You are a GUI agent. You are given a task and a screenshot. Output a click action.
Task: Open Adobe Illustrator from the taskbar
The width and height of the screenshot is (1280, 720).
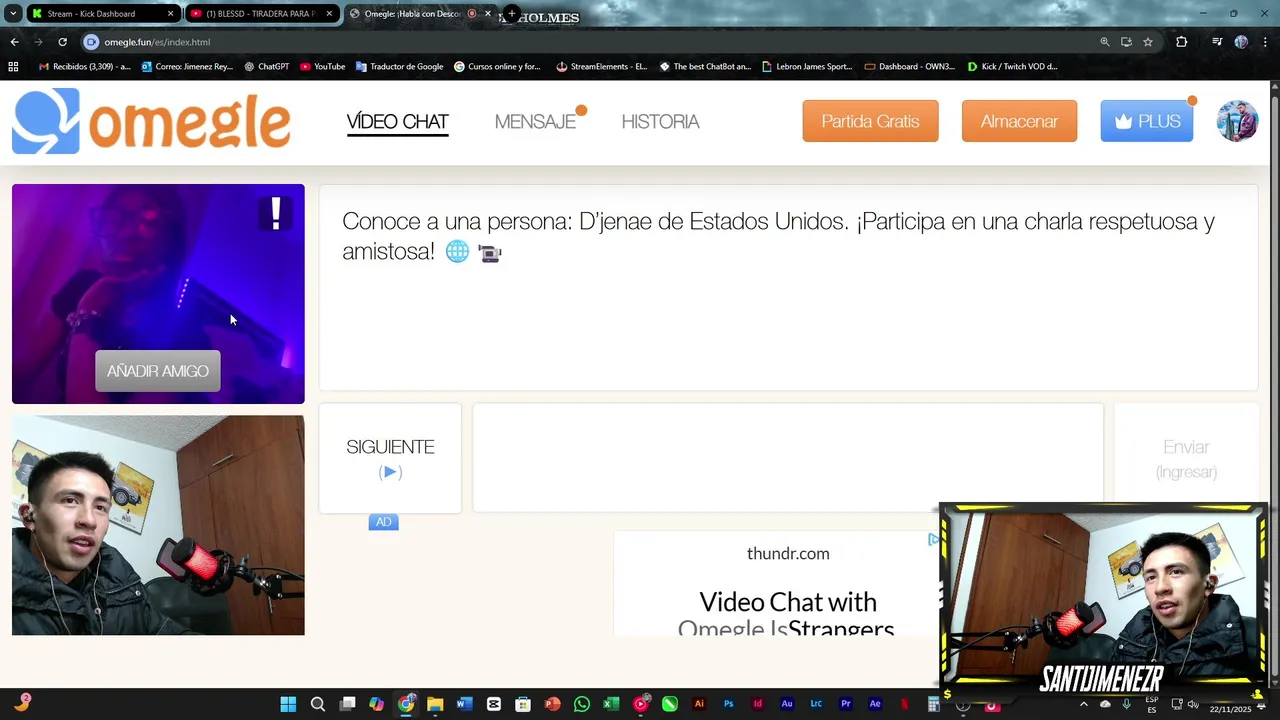pos(699,704)
